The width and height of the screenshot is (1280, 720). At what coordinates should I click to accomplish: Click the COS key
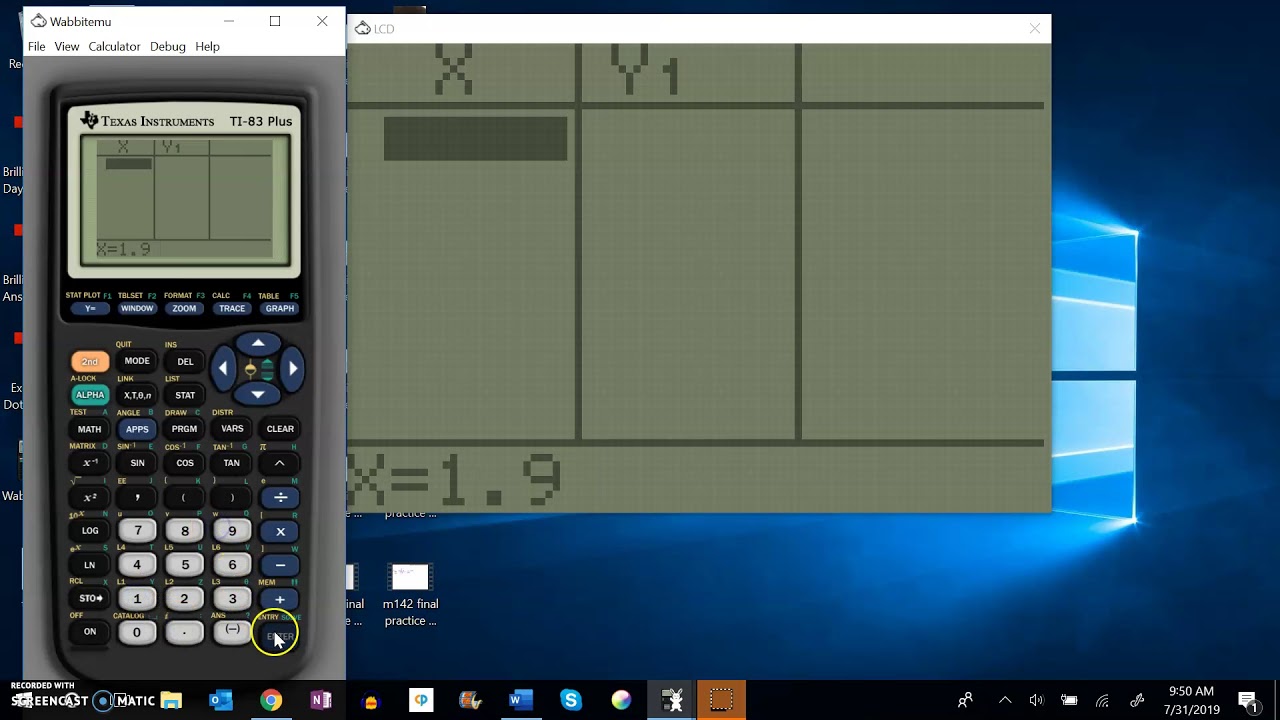coord(185,463)
